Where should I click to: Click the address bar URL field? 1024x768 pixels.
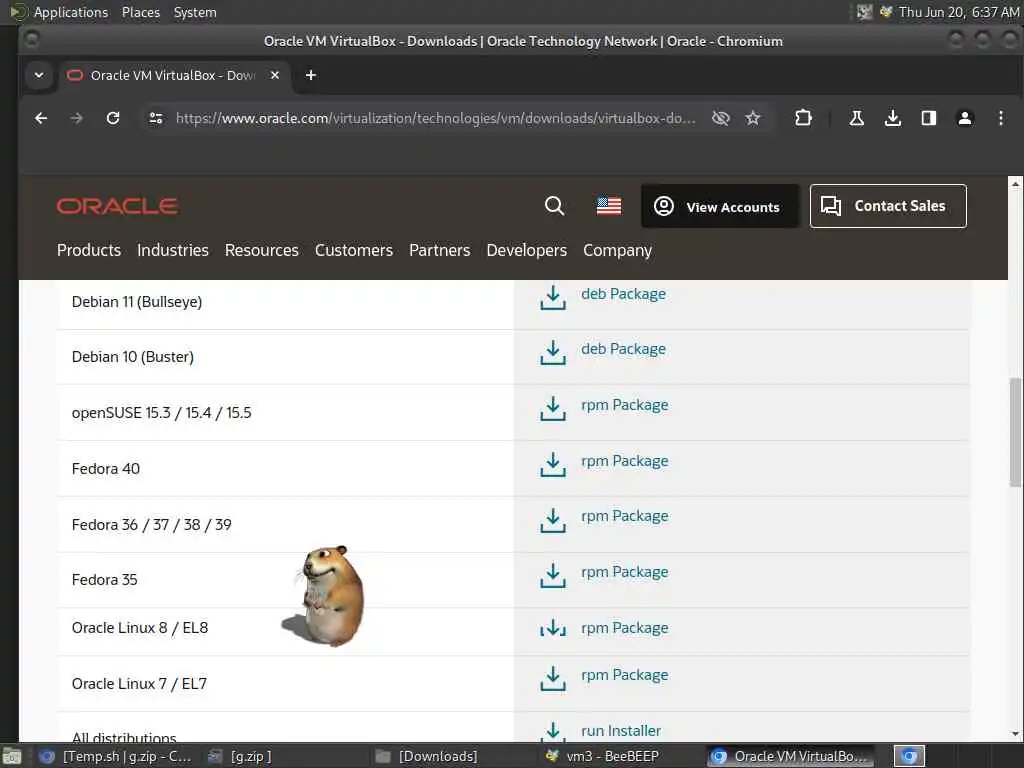[434, 118]
